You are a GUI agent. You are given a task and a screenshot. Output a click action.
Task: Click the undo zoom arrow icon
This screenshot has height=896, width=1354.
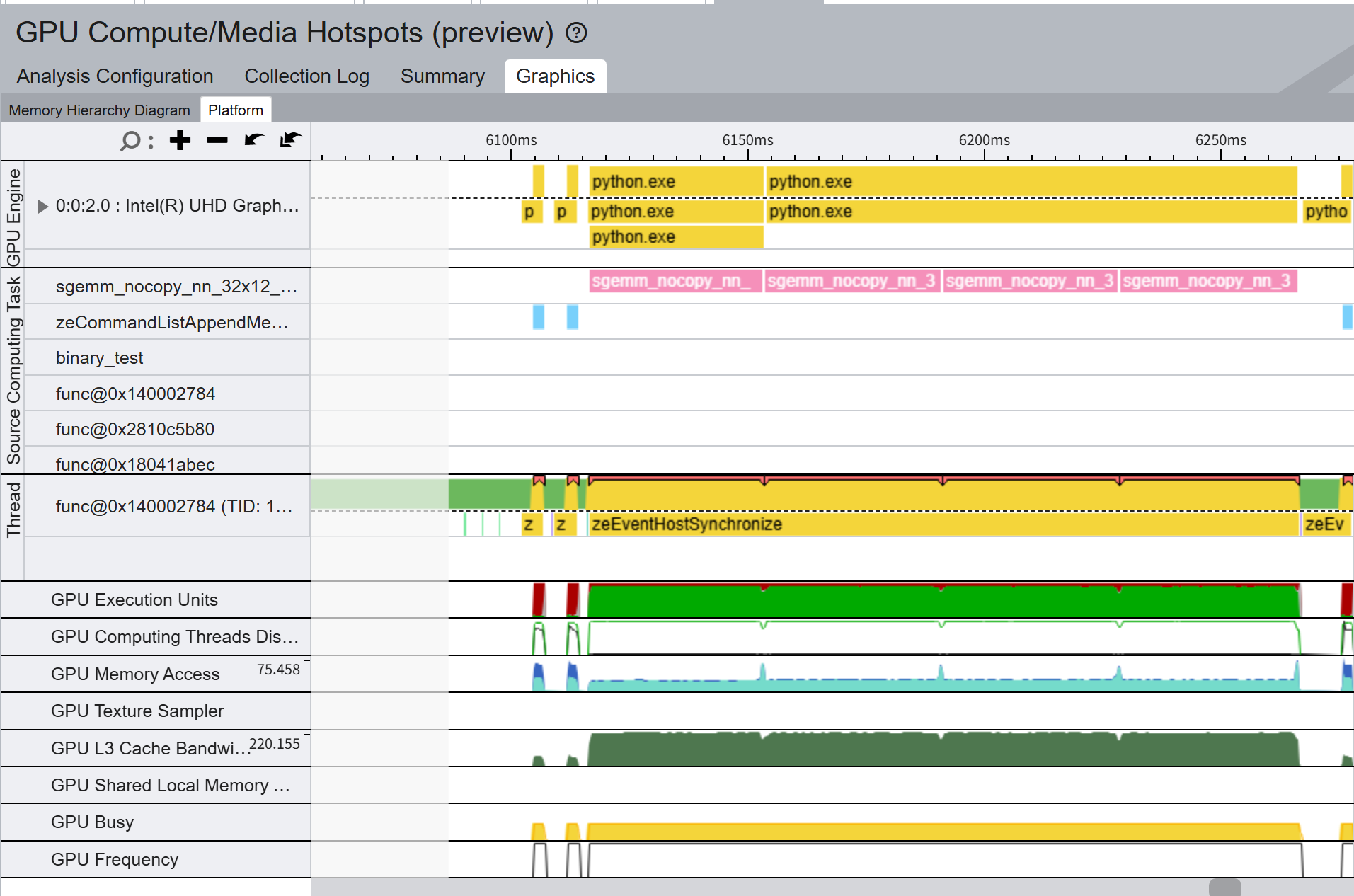pos(254,139)
